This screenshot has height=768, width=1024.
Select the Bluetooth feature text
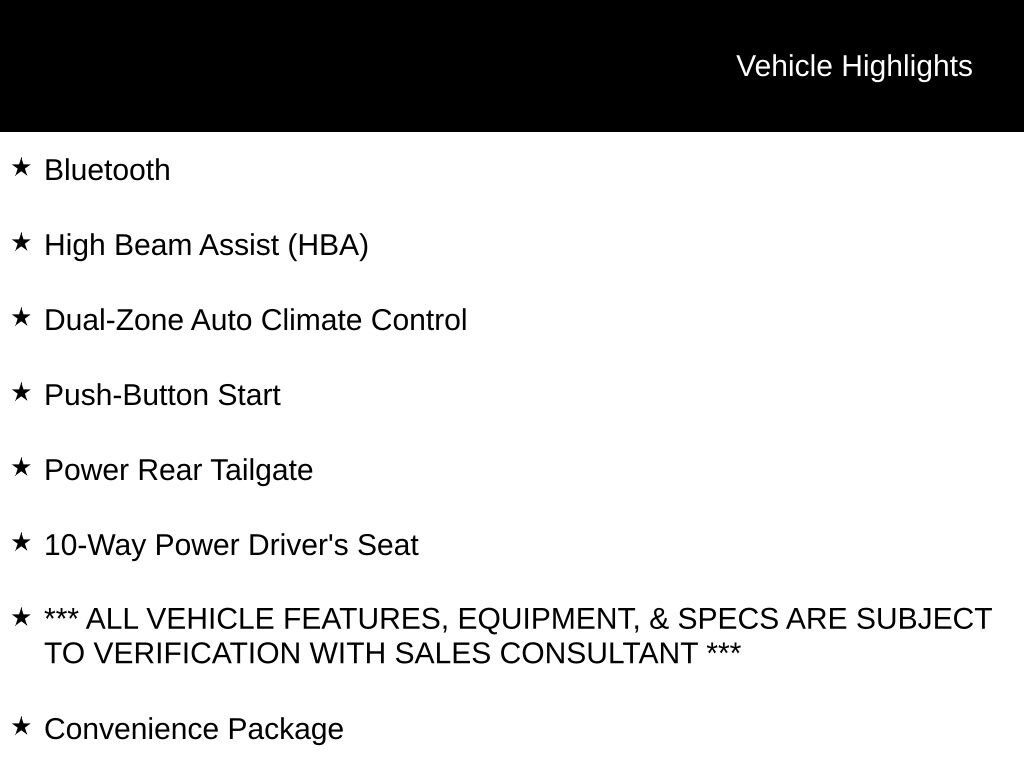point(107,170)
